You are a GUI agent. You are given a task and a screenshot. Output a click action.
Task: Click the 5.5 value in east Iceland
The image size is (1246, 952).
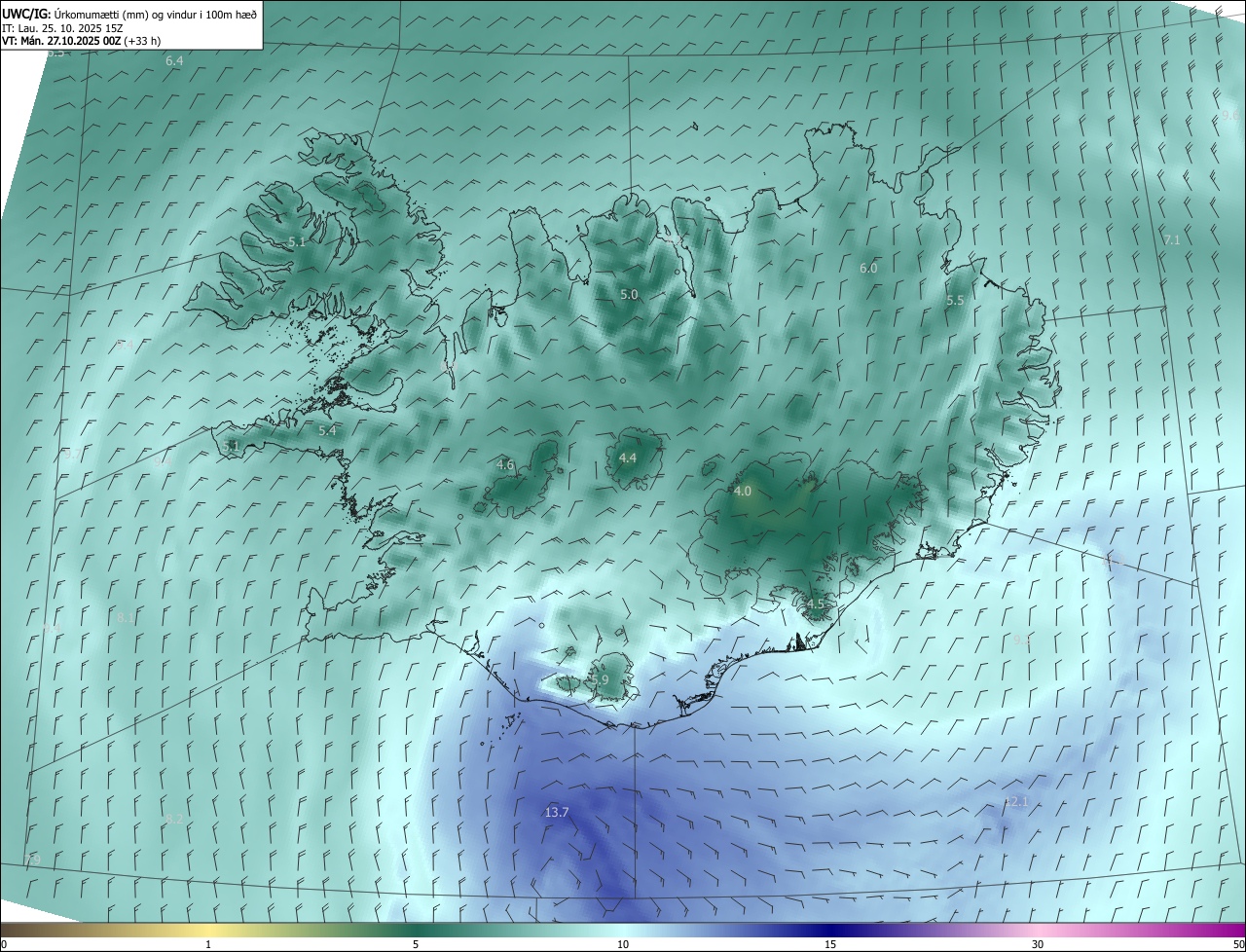coord(955,301)
